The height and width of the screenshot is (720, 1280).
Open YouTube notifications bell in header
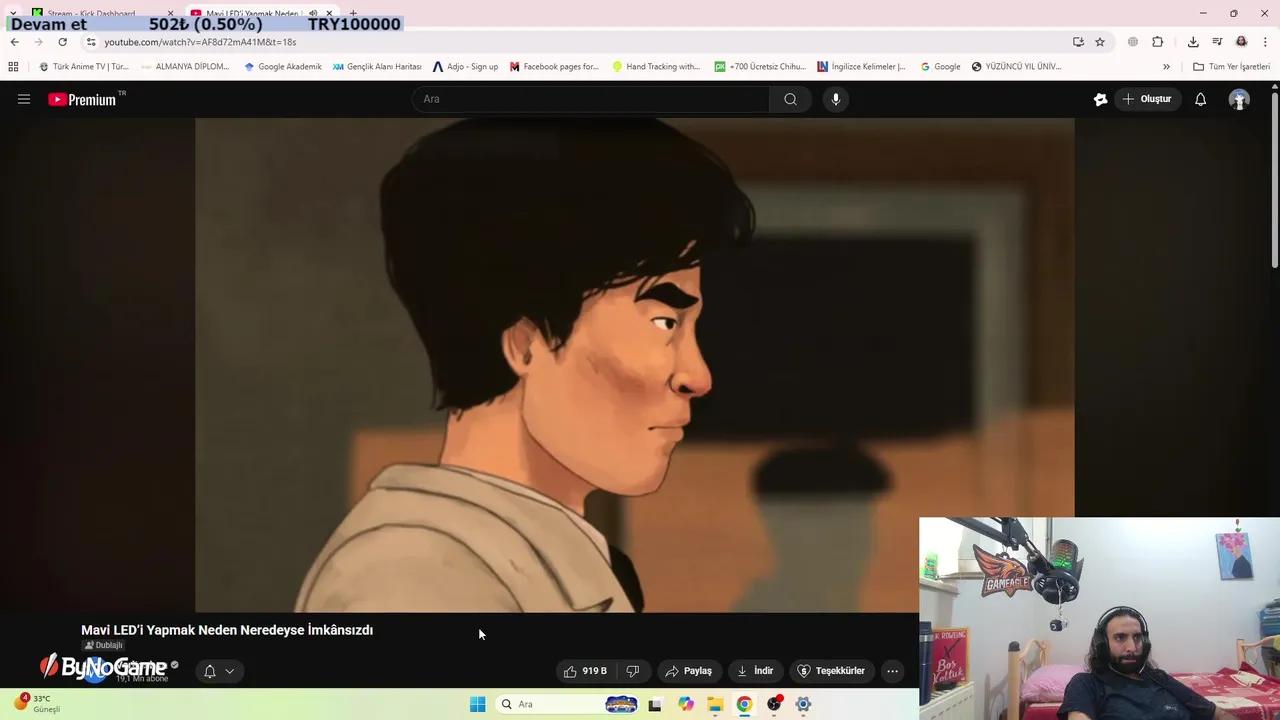[1200, 99]
